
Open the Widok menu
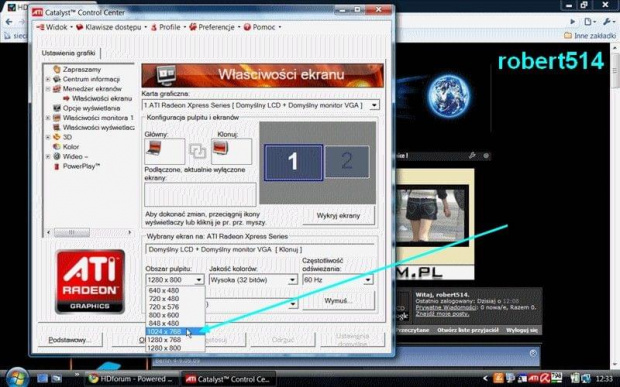53,27
